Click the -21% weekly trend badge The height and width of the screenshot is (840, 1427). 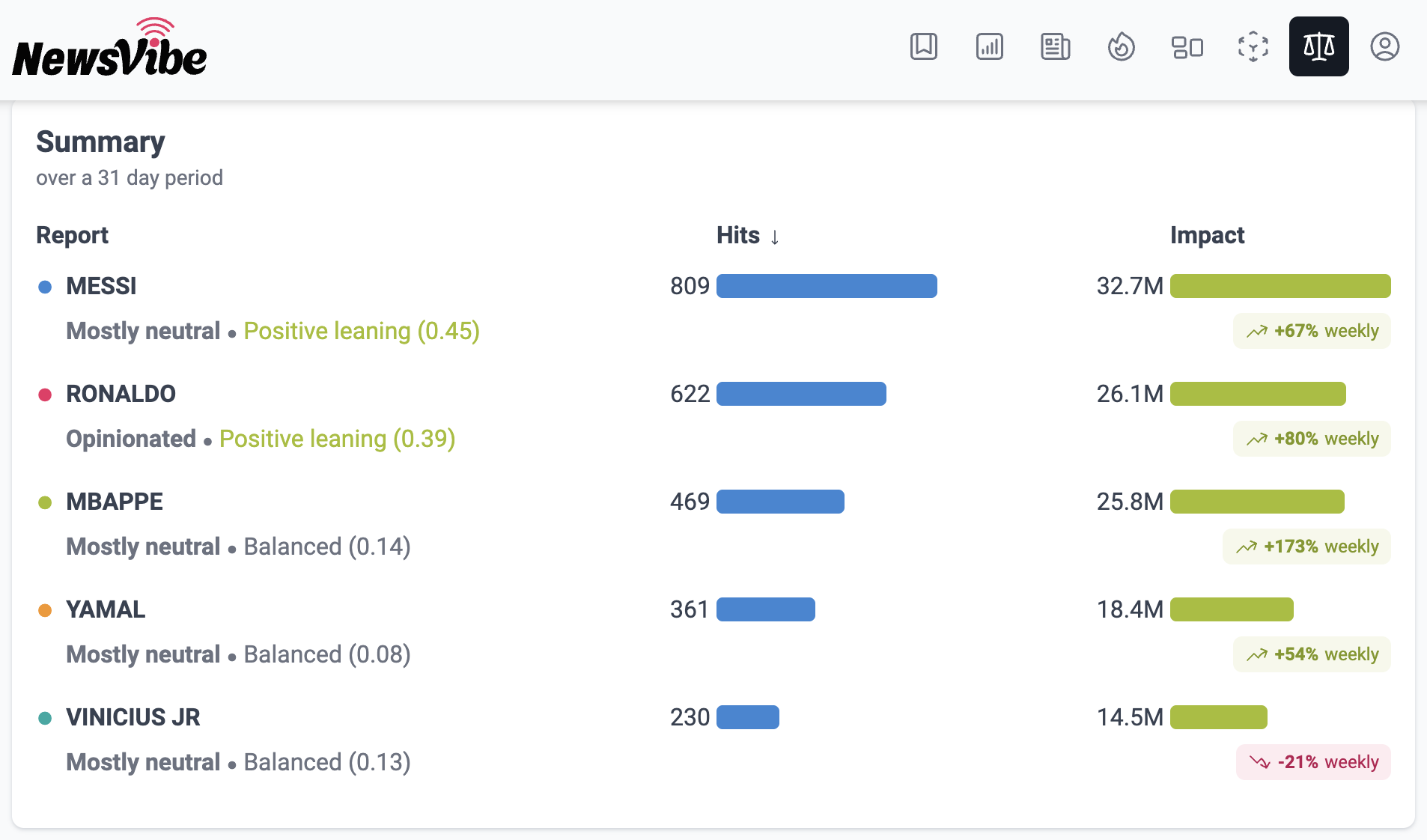tap(1313, 762)
